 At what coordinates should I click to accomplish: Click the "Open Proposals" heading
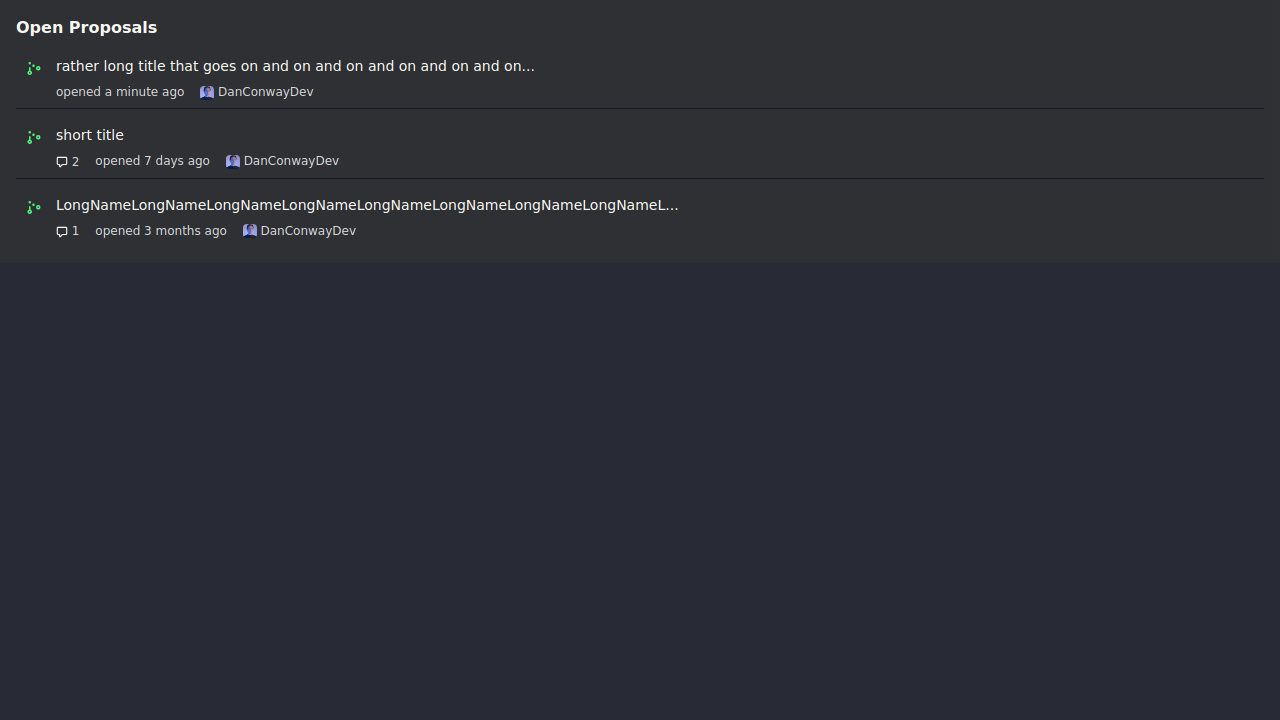(x=86, y=27)
